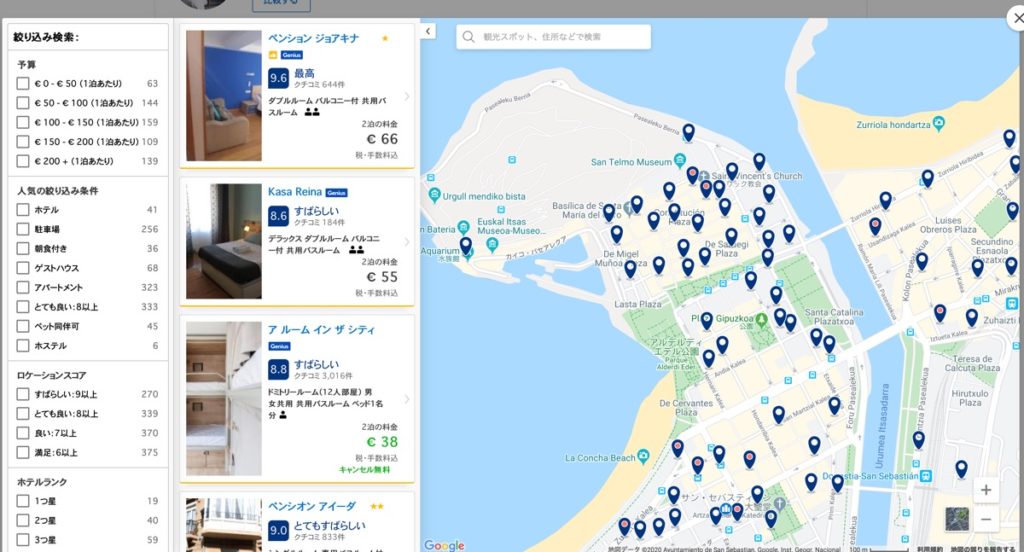This screenshot has width=1024, height=552.
Task: Close the map overlay with X
Action: [1016, 18]
